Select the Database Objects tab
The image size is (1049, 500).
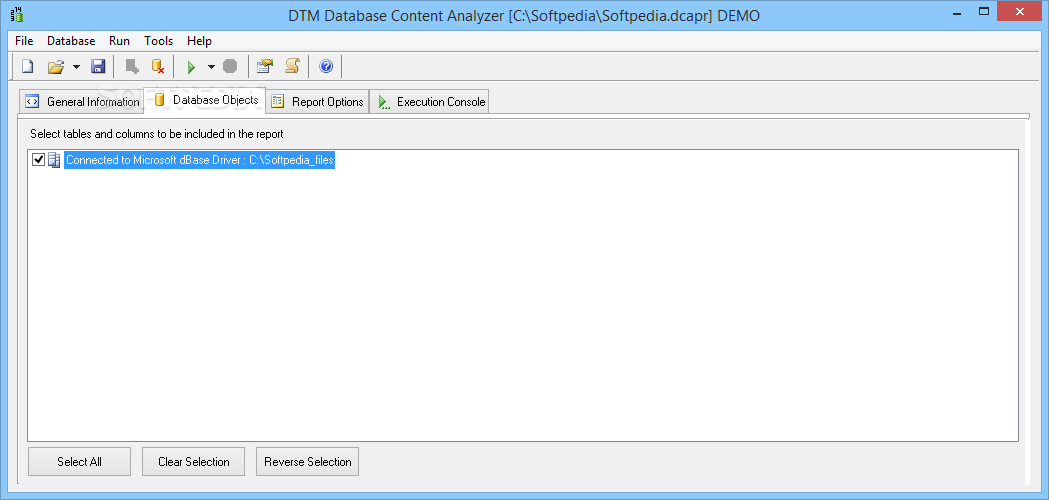pos(205,100)
